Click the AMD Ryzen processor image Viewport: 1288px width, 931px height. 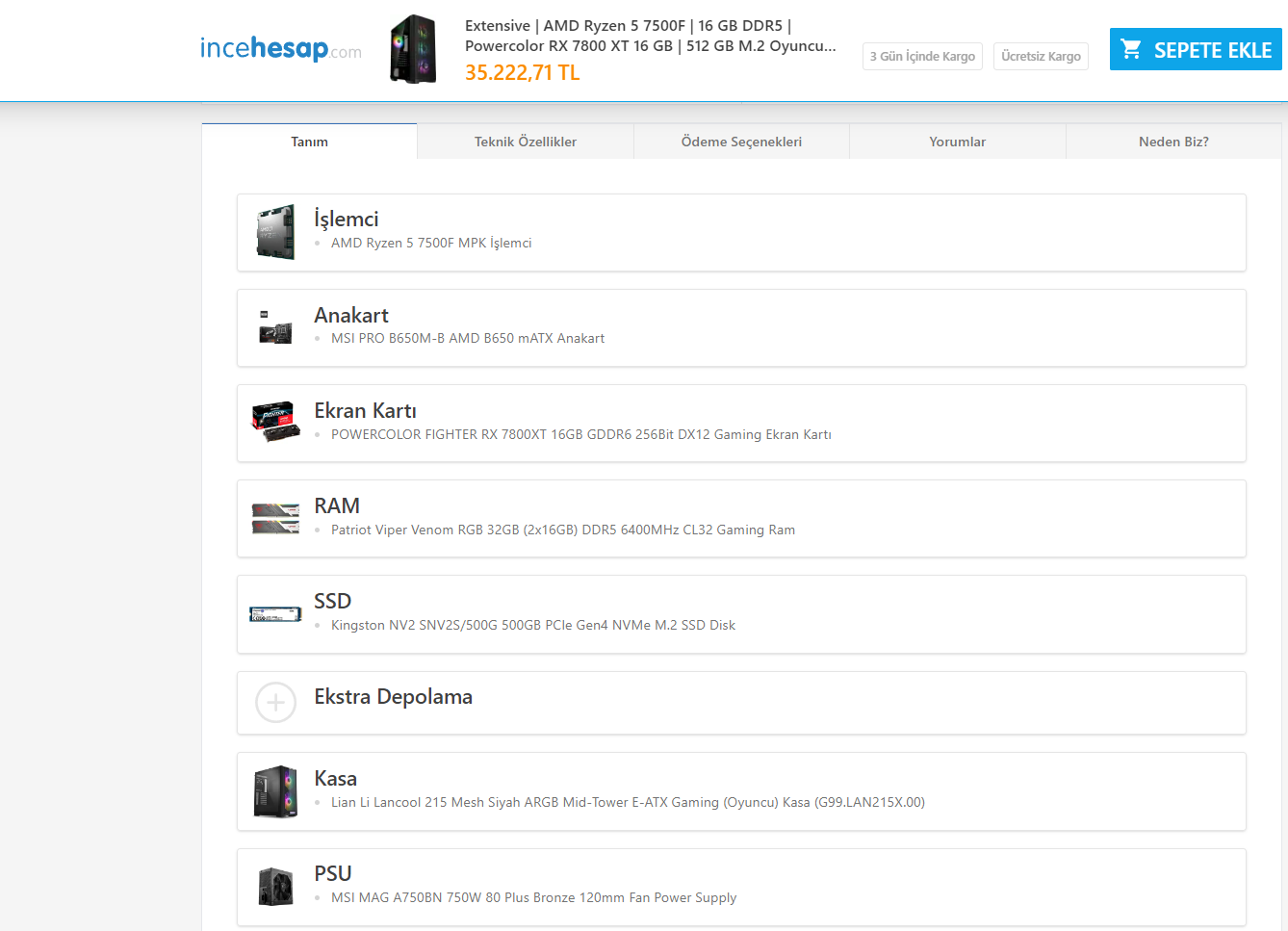click(x=275, y=232)
